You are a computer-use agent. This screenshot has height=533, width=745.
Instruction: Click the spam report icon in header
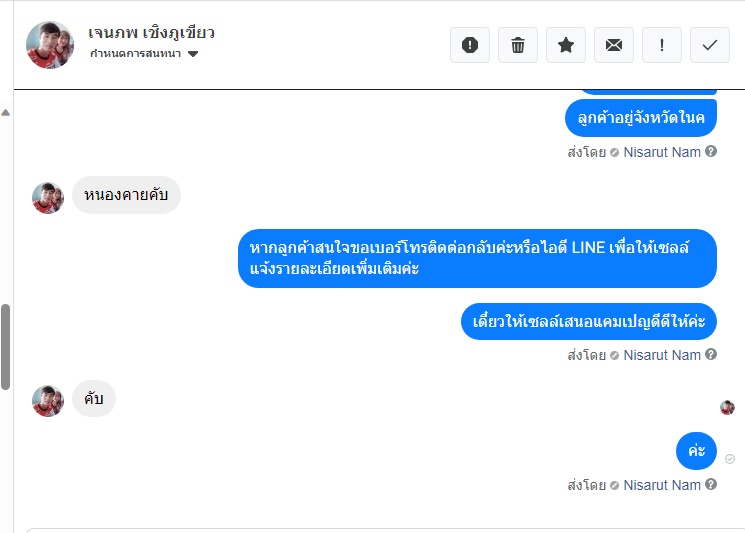[469, 45]
